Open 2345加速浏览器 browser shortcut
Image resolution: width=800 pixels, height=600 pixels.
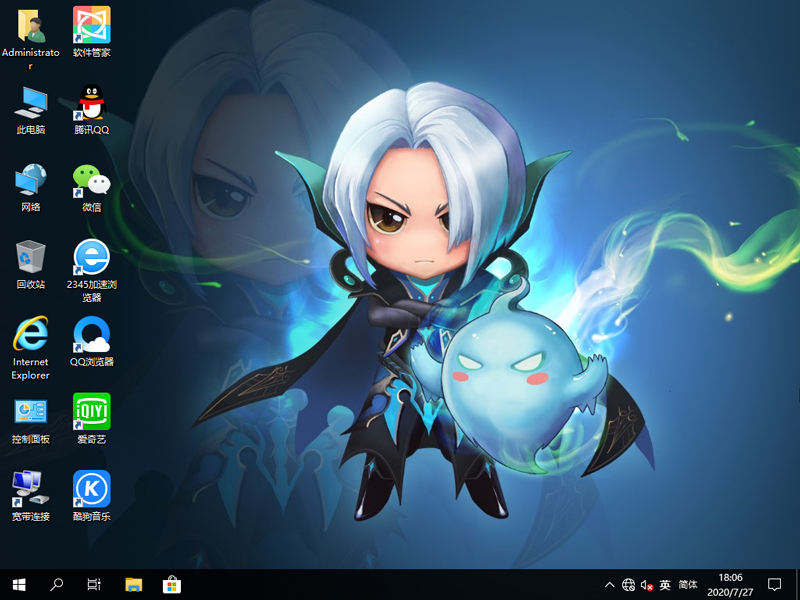click(92, 257)
